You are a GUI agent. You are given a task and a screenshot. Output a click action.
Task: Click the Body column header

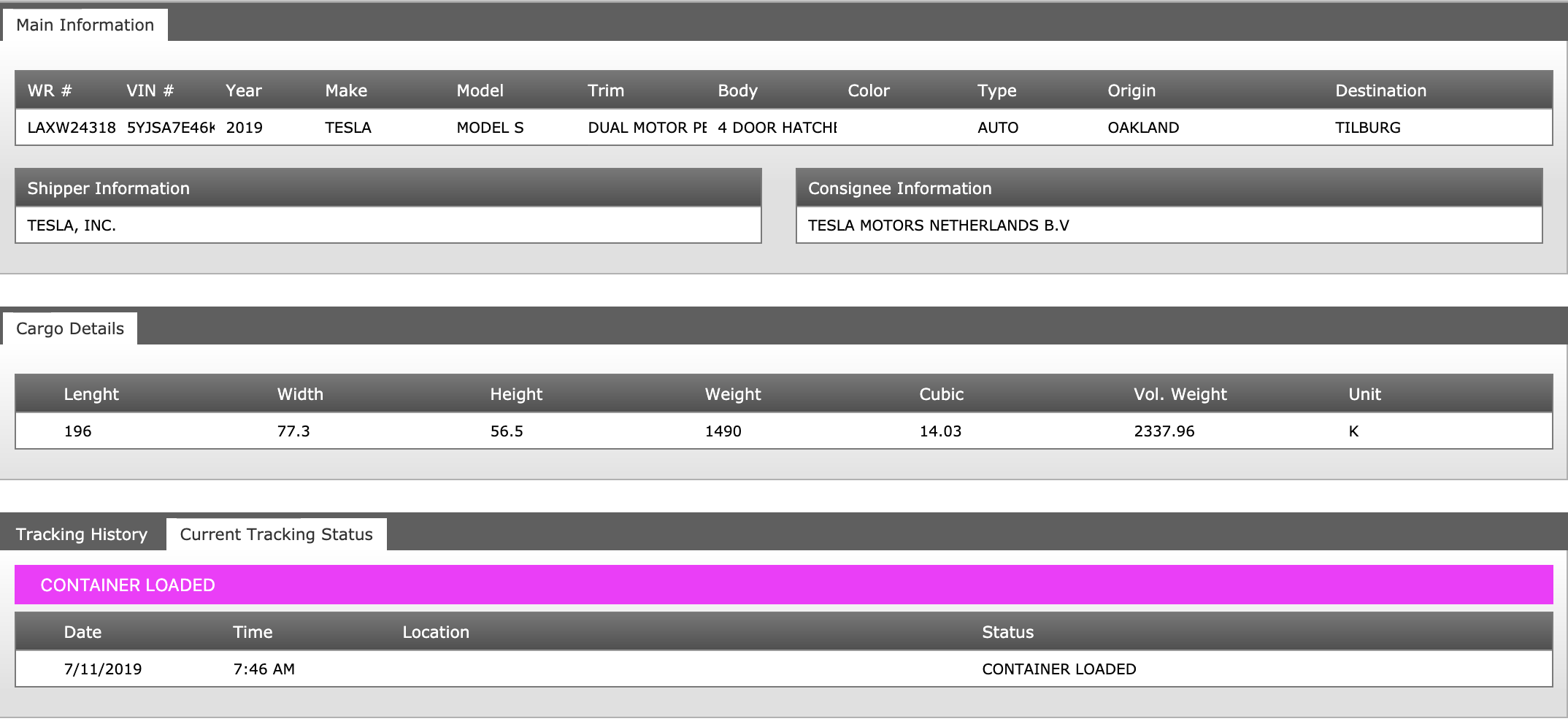pos(737,90)
